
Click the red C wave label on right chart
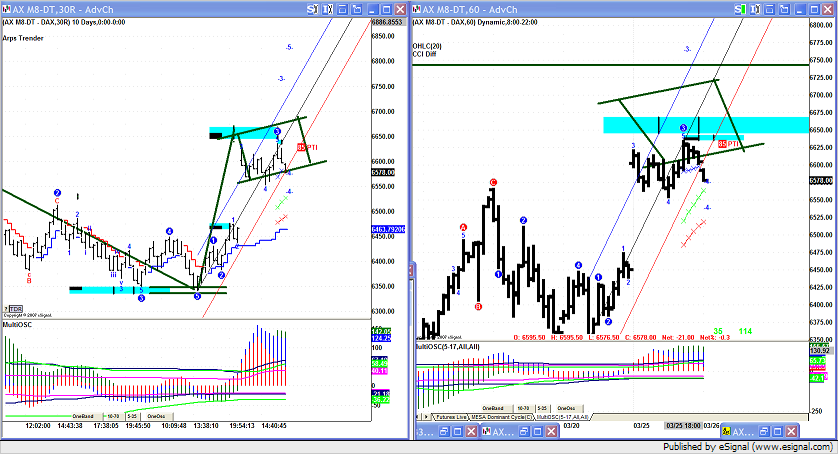coord(493,182)
